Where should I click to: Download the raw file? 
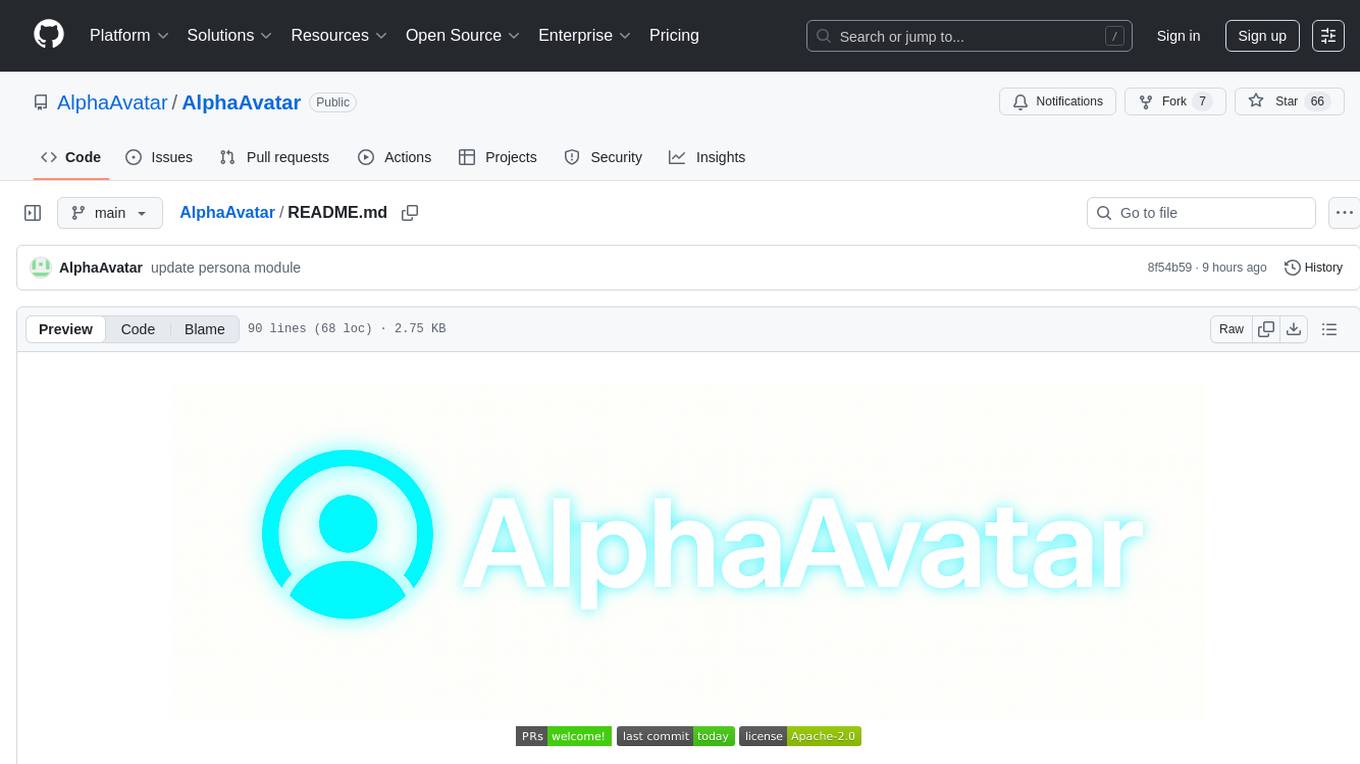[1294, 329]
